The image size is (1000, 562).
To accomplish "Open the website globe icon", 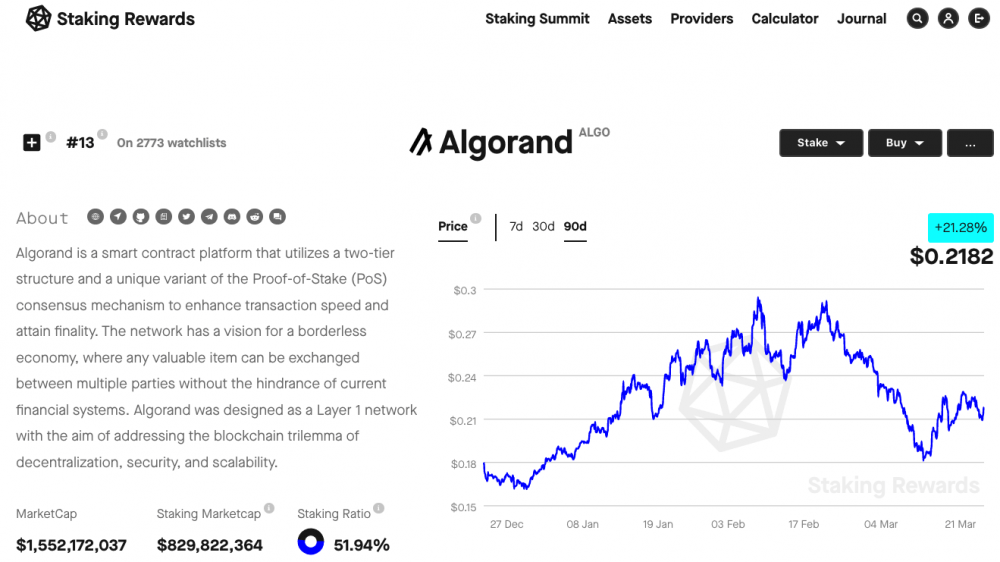I will click(x=96, y=217).
